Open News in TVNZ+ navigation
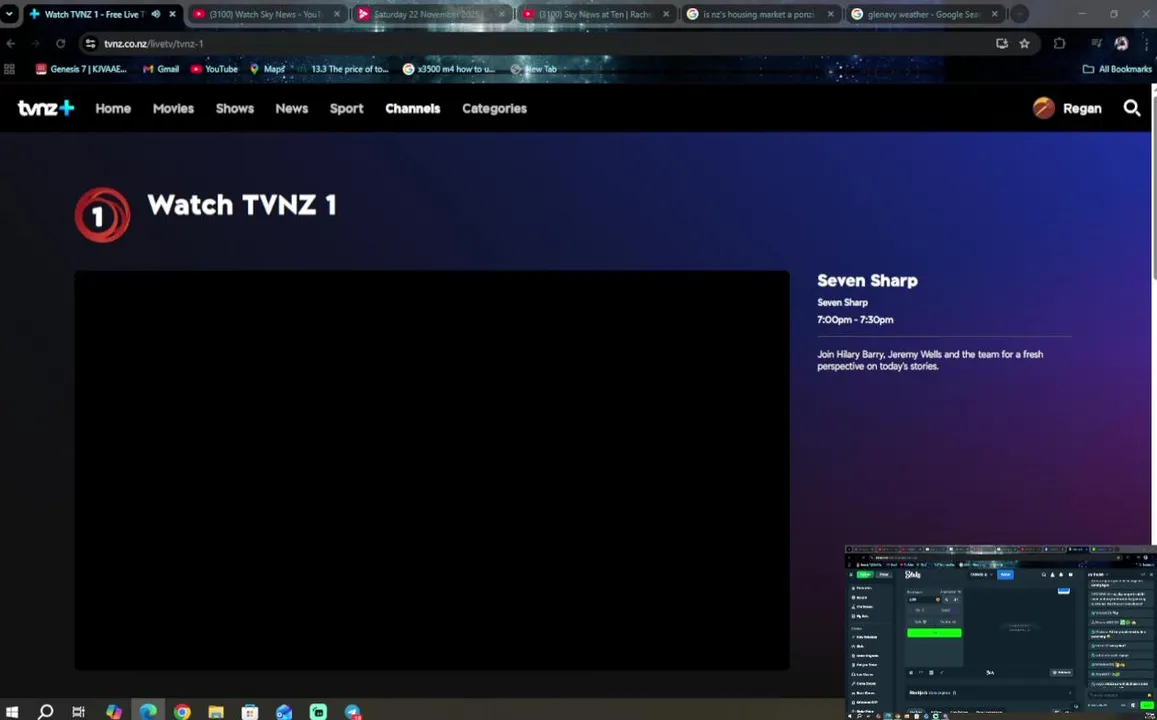Screen dimensions: 1157x720 [x=291, y=108]
